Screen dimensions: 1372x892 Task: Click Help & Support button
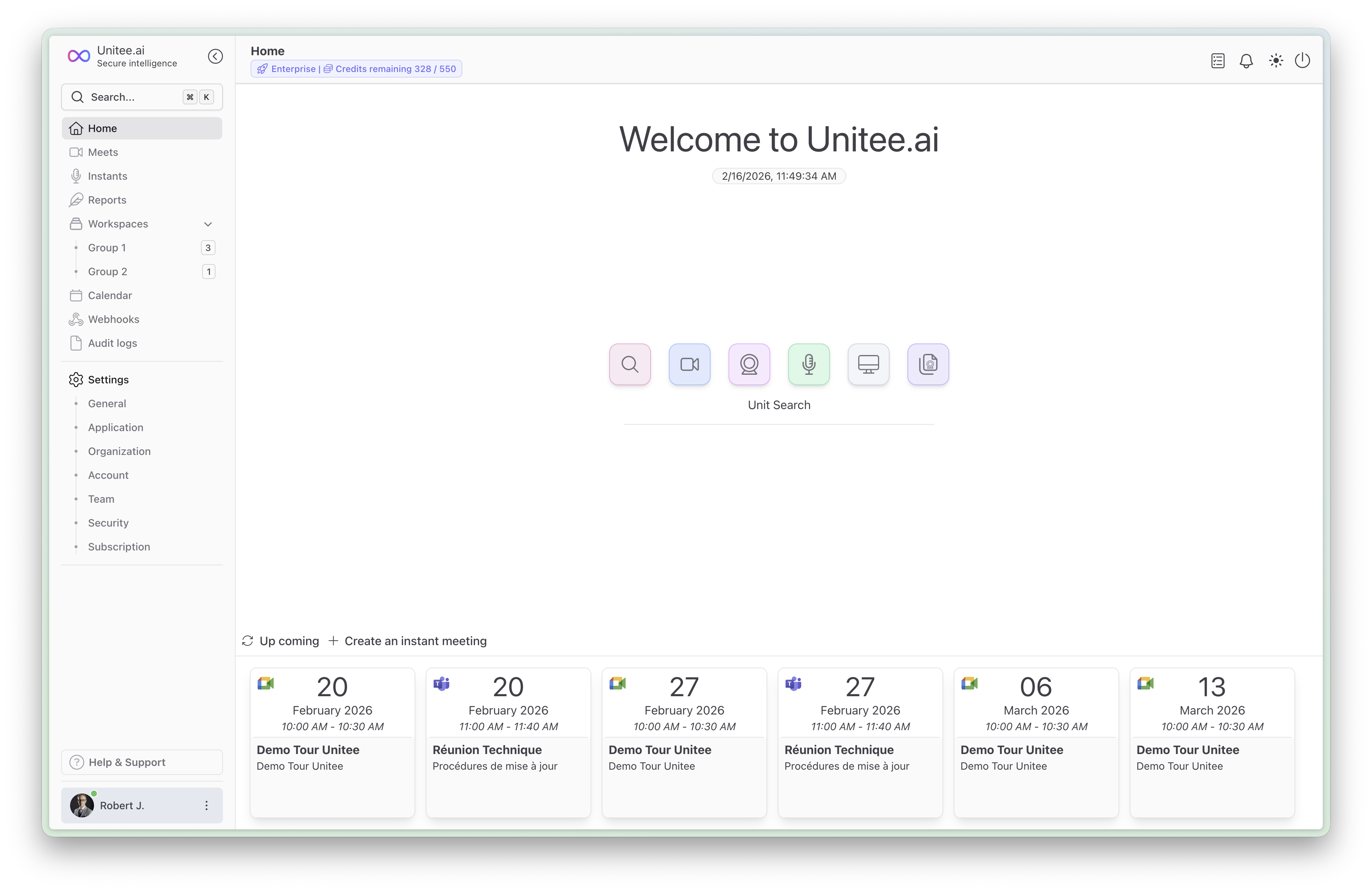click(142, 762)
